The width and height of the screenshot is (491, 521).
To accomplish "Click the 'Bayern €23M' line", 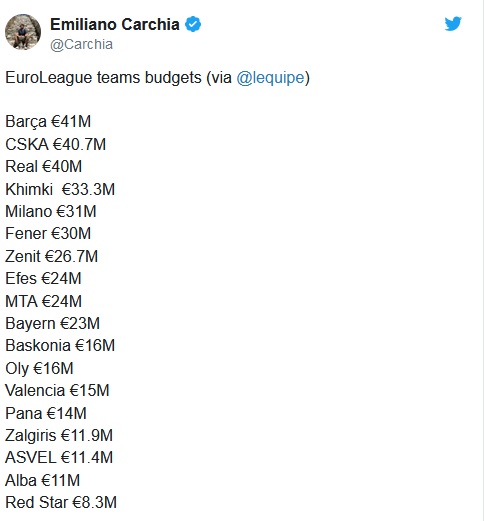I will click(x=52, y=323).
